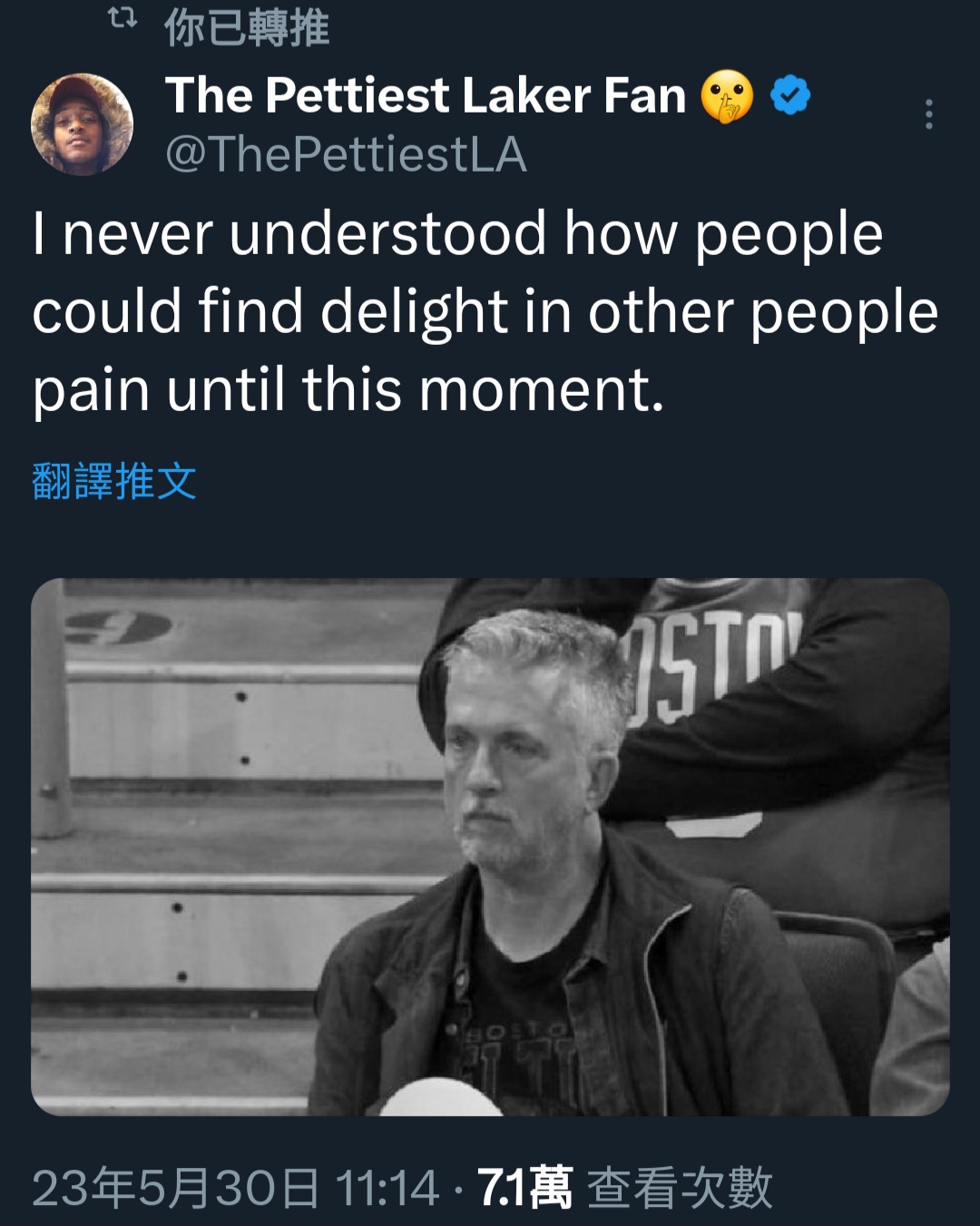Open the 23年5月30日 11:14 timestamp
This screenshot has height=1226, width=980.
(236, 1188)
